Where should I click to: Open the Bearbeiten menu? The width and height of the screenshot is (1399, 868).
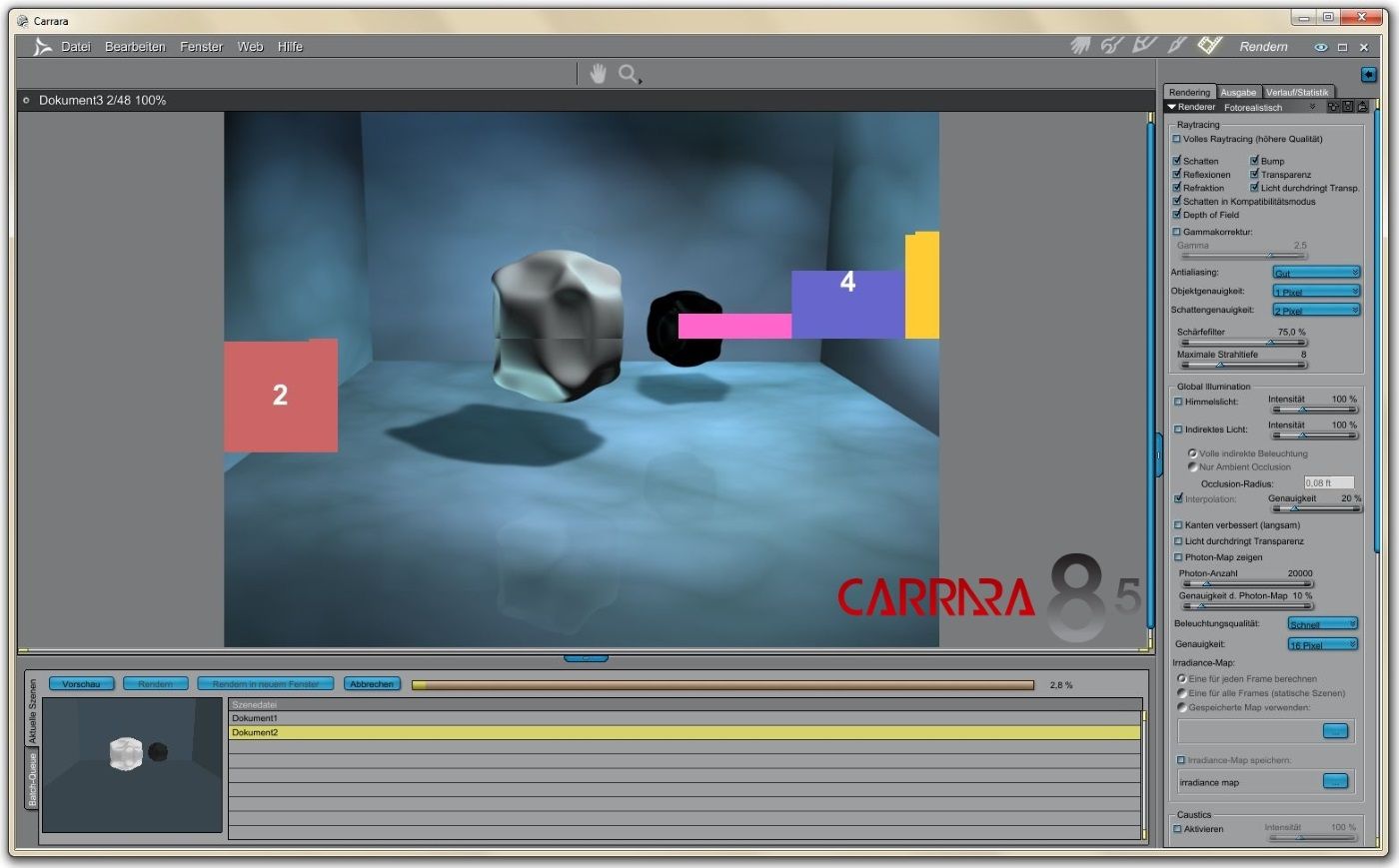click(135, 47)
